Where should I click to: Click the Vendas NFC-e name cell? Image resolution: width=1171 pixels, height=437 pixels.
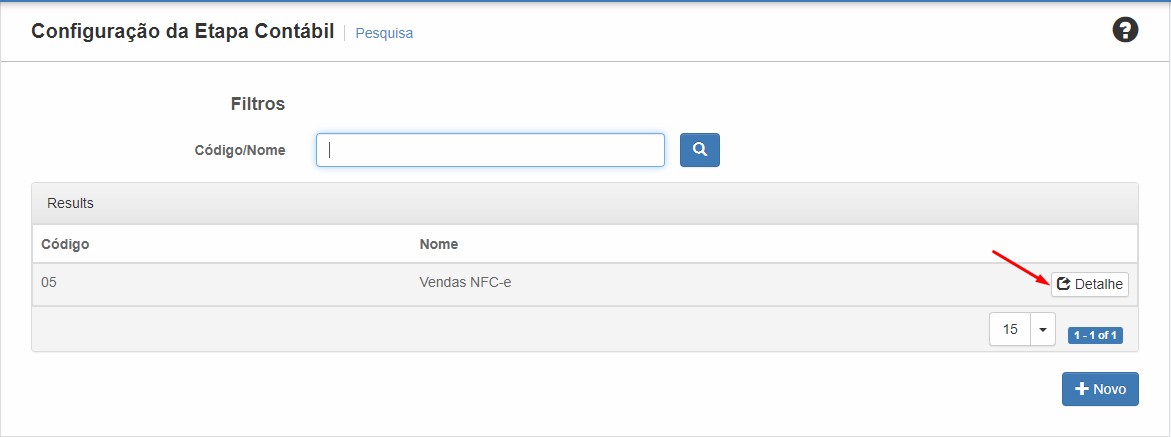[466, 283]
